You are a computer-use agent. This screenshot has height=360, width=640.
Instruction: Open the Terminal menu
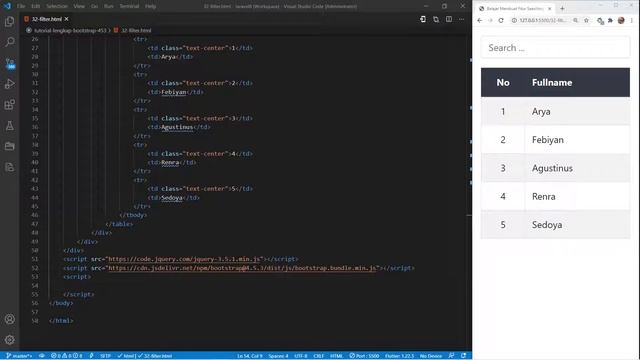[x=129, y=6]
